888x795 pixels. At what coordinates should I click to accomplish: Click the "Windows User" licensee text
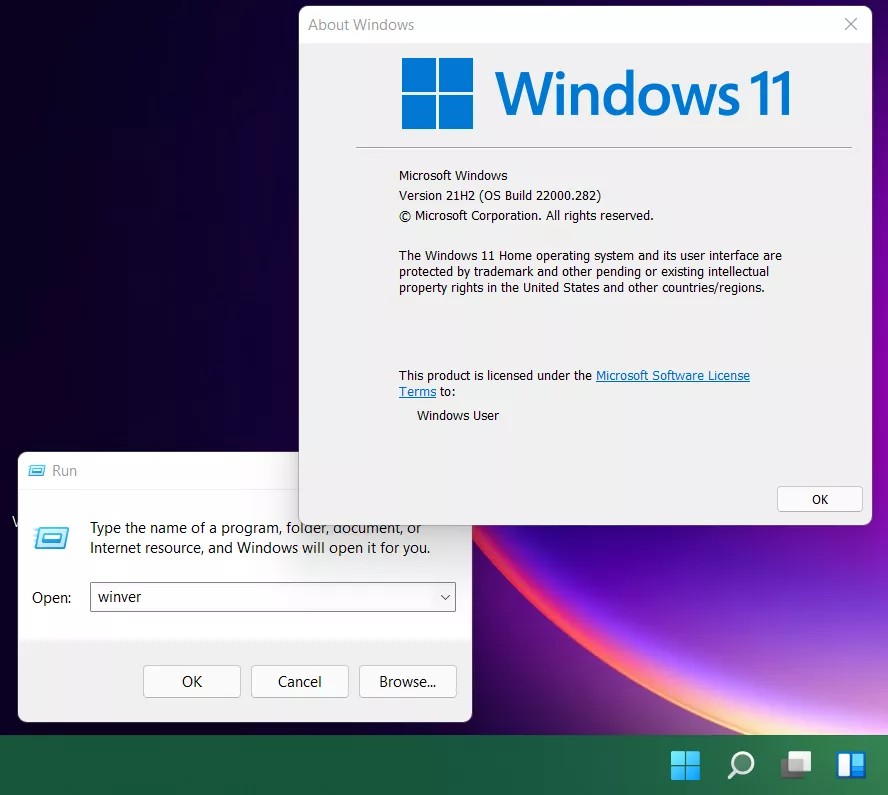pyautogui.click(x=458, y=416)
